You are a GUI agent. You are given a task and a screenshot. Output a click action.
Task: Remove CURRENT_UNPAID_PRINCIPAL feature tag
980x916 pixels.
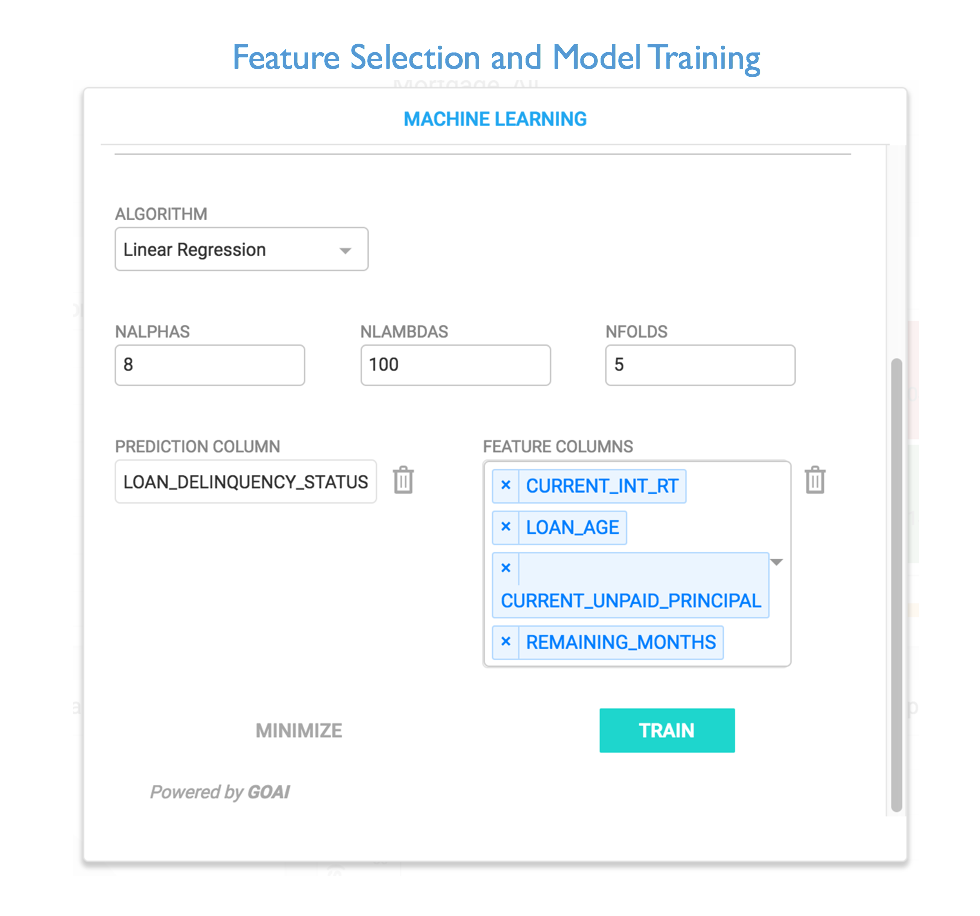tap(506, 568)
